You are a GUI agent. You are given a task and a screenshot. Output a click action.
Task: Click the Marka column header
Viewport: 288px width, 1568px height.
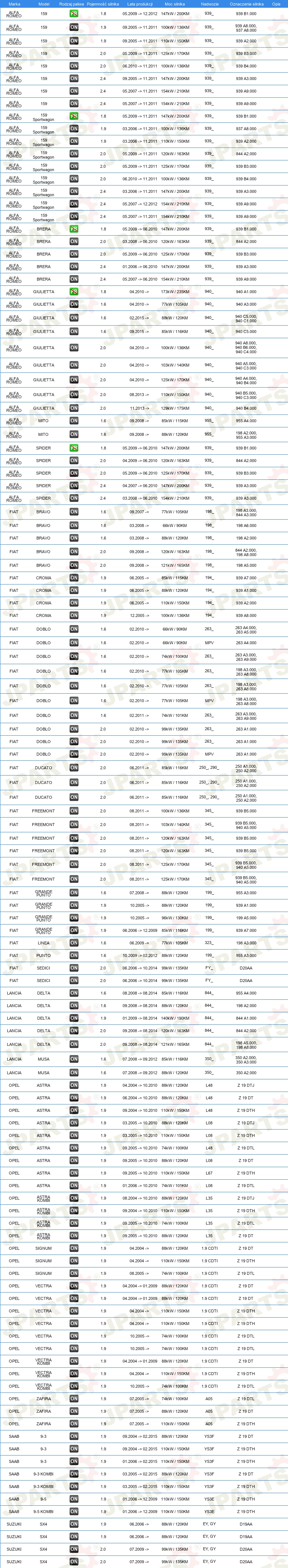[15, 4]
